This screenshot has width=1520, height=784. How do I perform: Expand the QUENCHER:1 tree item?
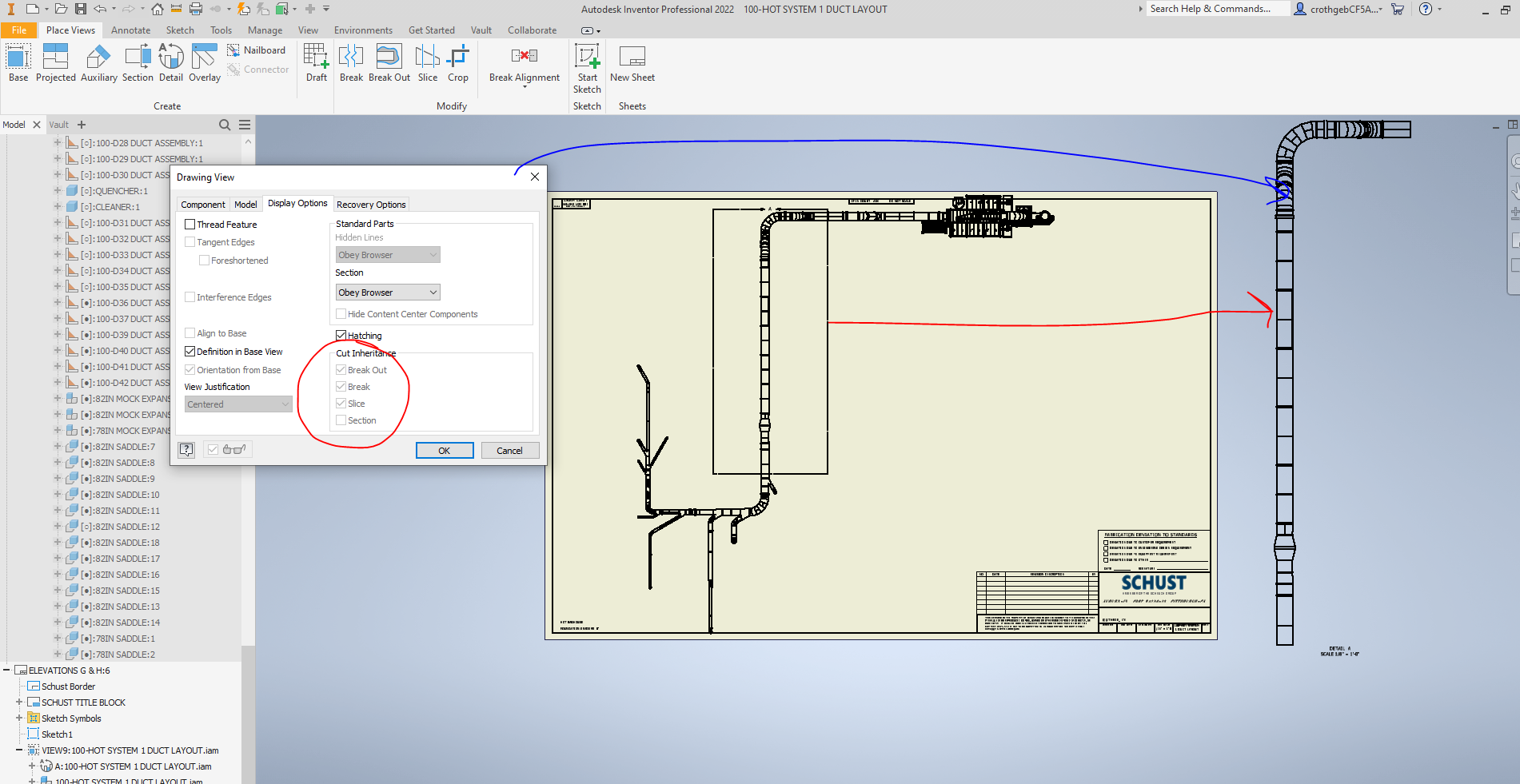click(x=57, y=190)
